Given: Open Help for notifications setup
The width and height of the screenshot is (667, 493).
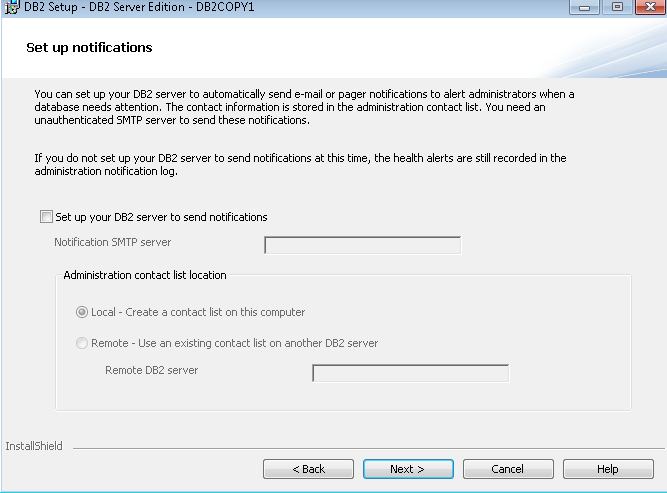Looking at the screenshot, I should [x=608, y=469].
